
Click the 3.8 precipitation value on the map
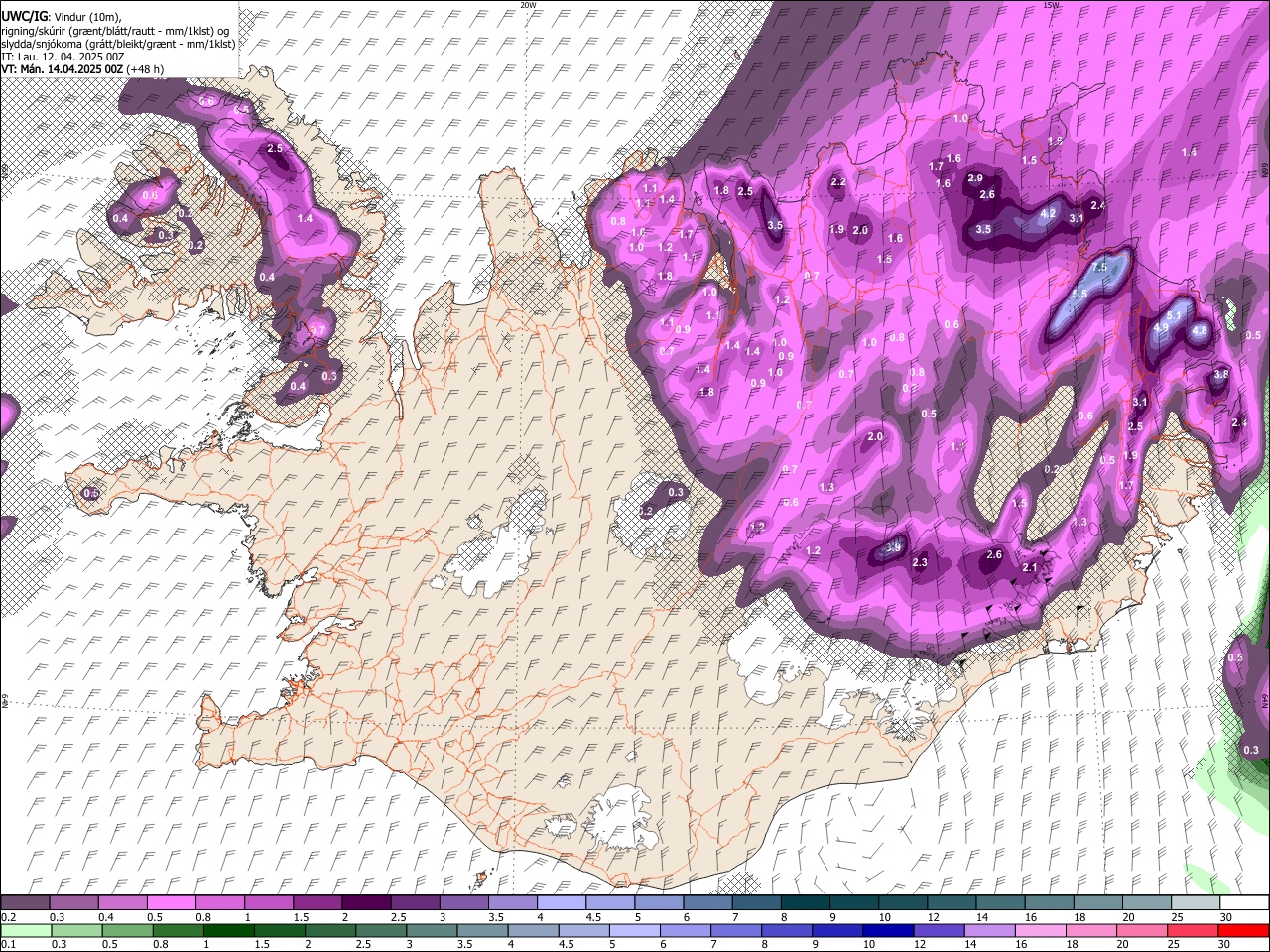tap(1221, 374)
